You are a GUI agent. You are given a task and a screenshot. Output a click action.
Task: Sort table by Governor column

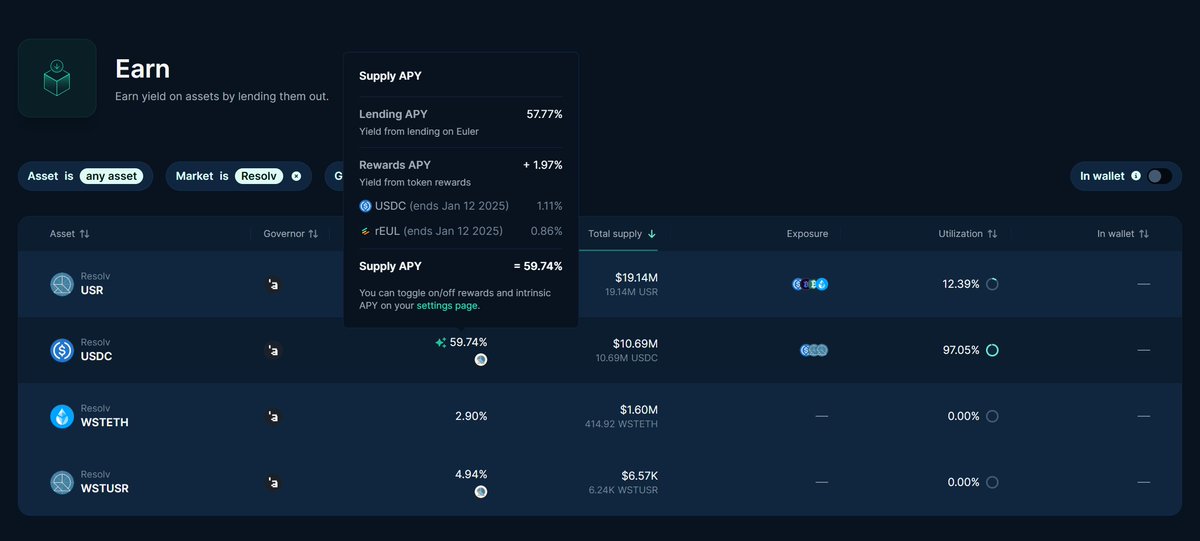click(291, 234)
